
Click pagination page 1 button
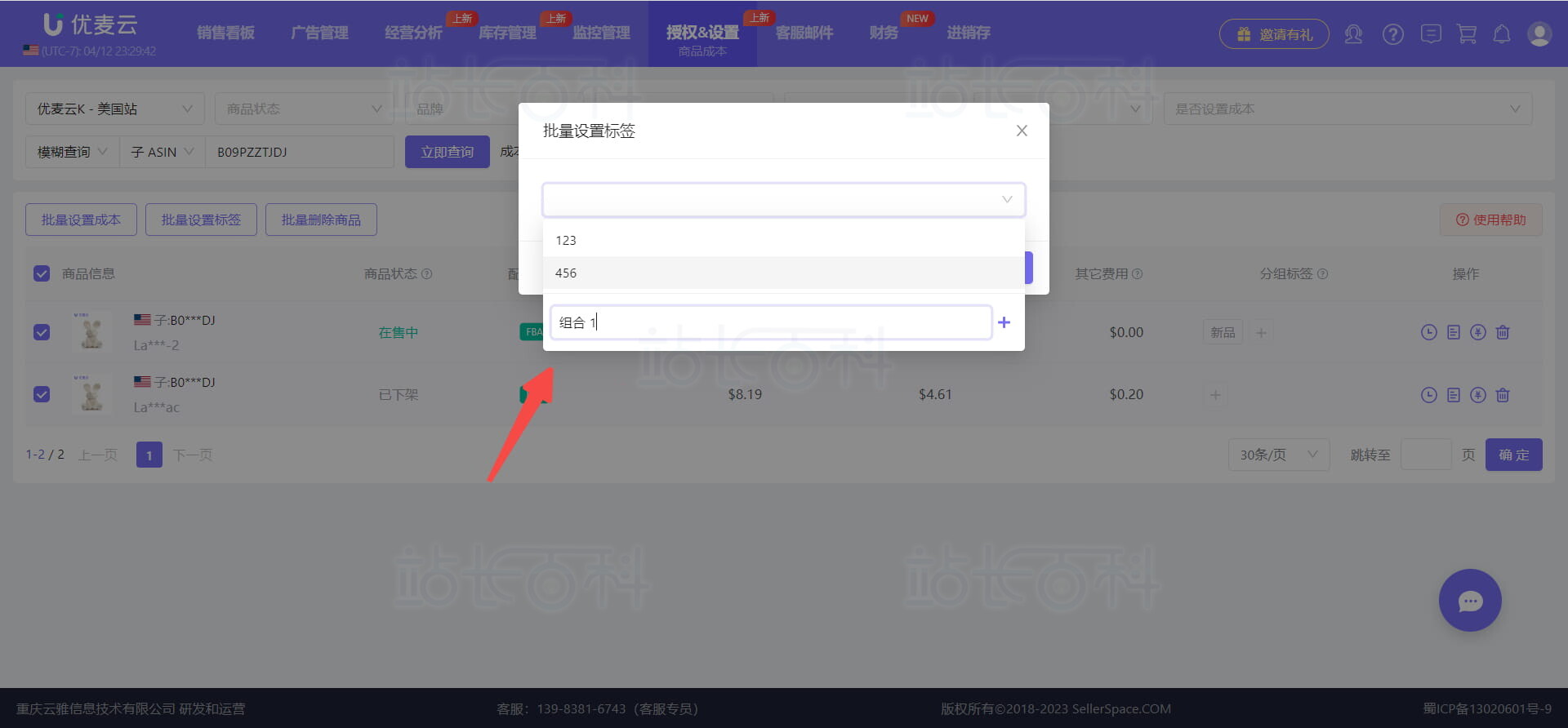149,455
